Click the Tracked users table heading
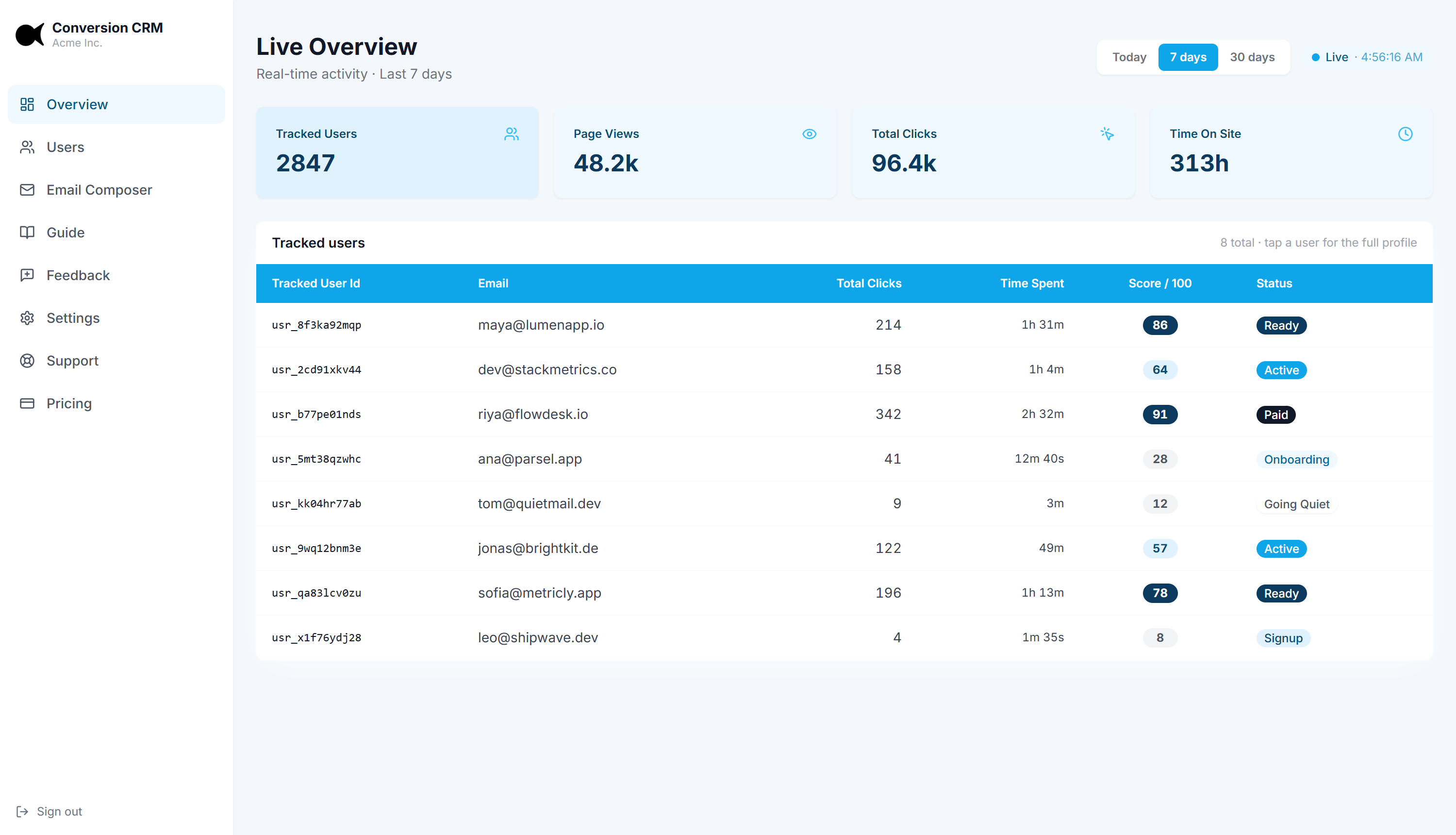 click(x=318, y=243)
